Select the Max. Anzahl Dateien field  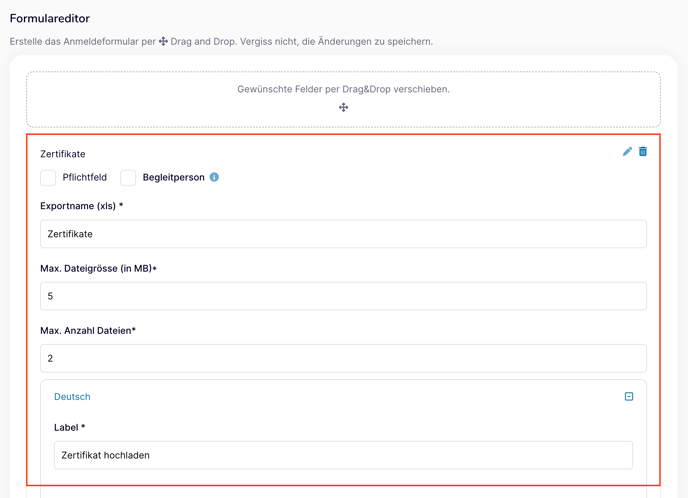[x=344, y=358]
